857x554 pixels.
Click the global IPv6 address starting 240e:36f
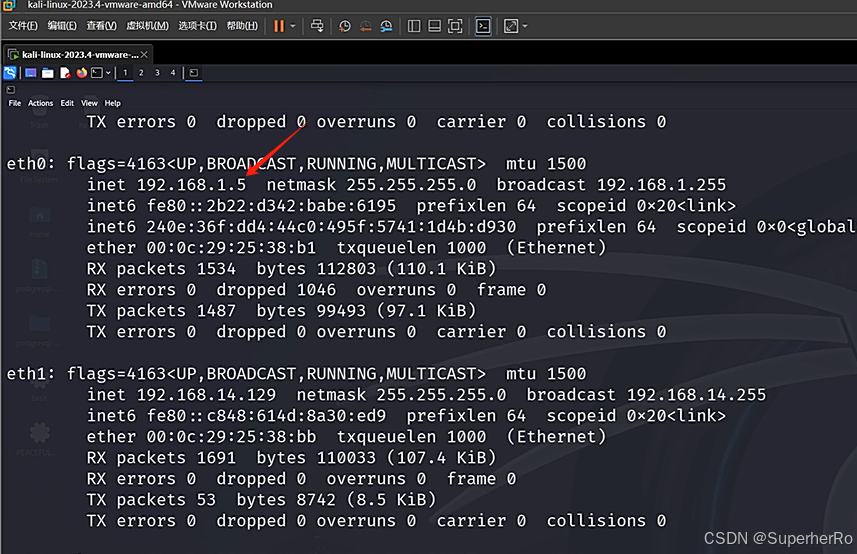(x=331, y=227)
